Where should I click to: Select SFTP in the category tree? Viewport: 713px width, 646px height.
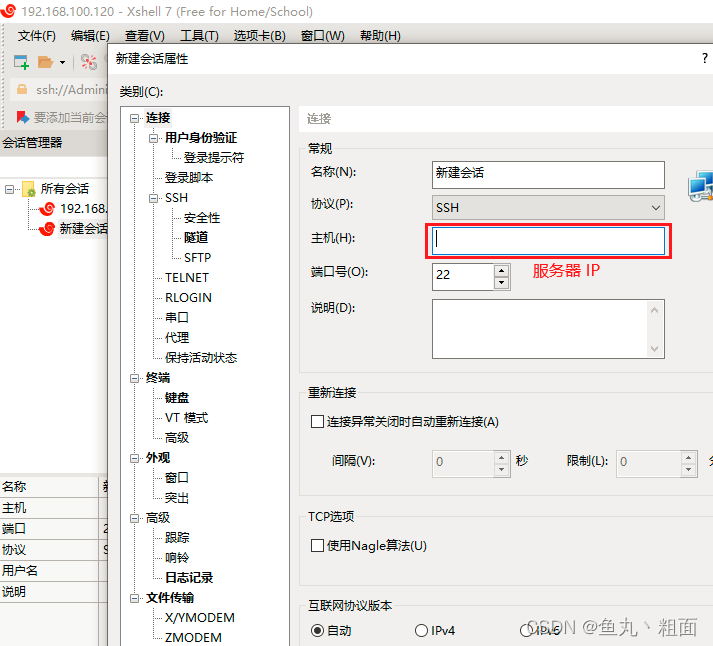197,258
